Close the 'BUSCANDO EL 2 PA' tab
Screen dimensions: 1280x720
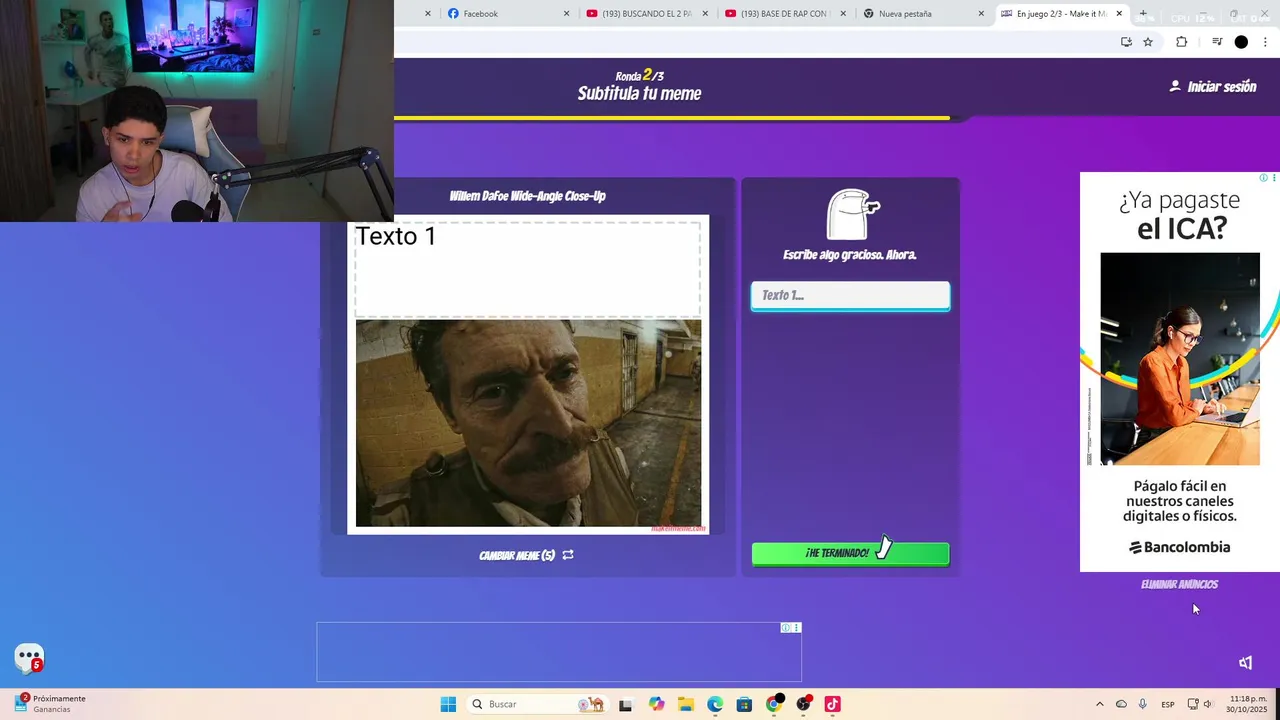tap(705, 14)
